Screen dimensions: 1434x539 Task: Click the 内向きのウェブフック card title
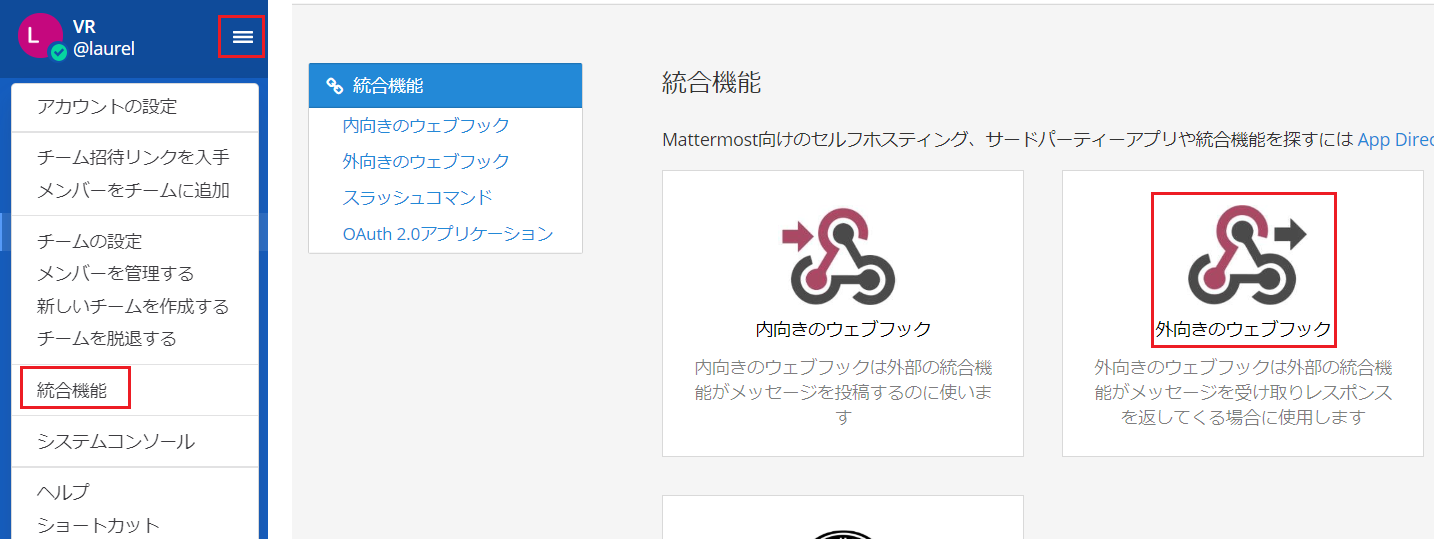[x=843, y=329]
